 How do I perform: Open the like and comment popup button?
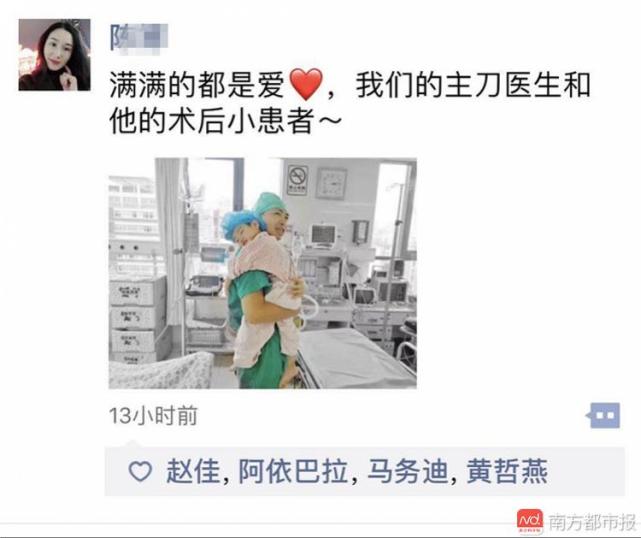click(x=605, y=415)
